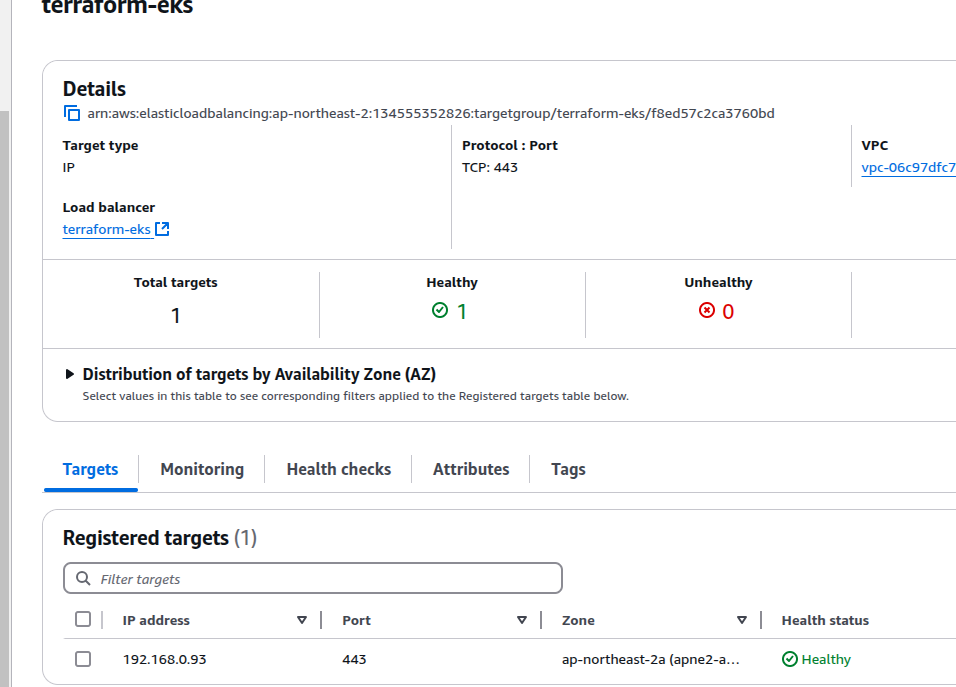956x687 pixels.
Task: Expand Distribution of targets by Availability Zone
Action: click(x=70, y=375)
